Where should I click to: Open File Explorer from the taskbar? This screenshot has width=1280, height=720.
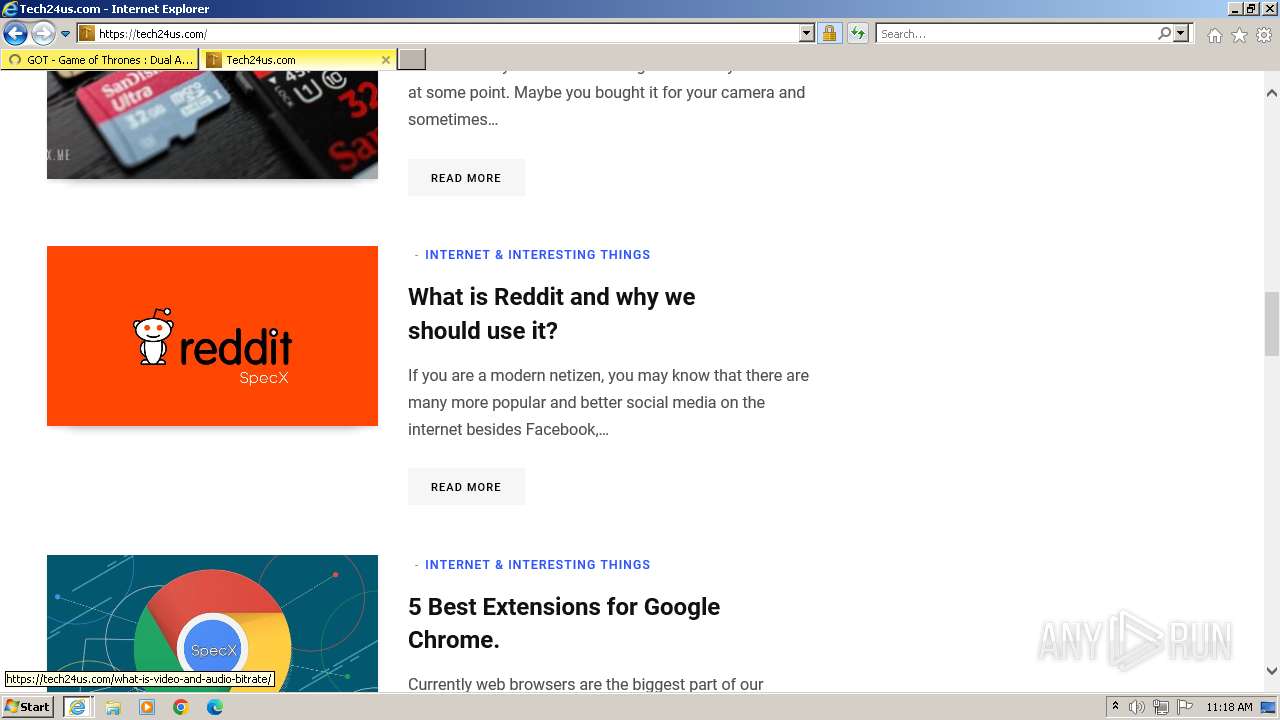[x=113, y=707]
